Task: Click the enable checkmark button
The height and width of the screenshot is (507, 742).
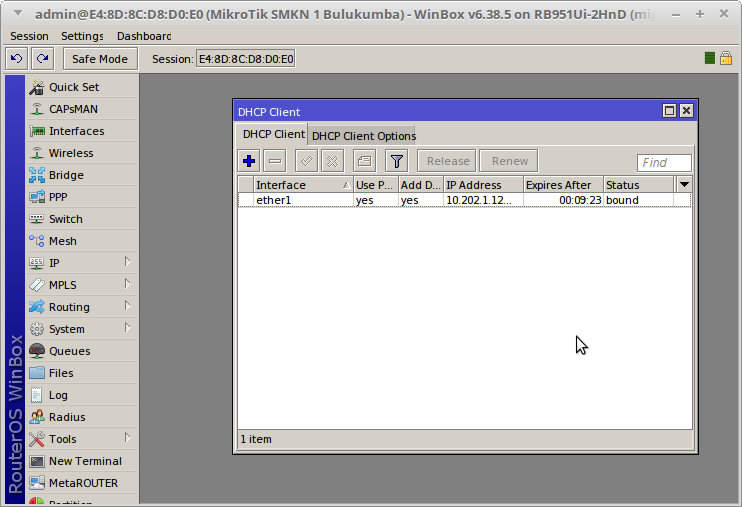Action: click(x=306, y=161)
